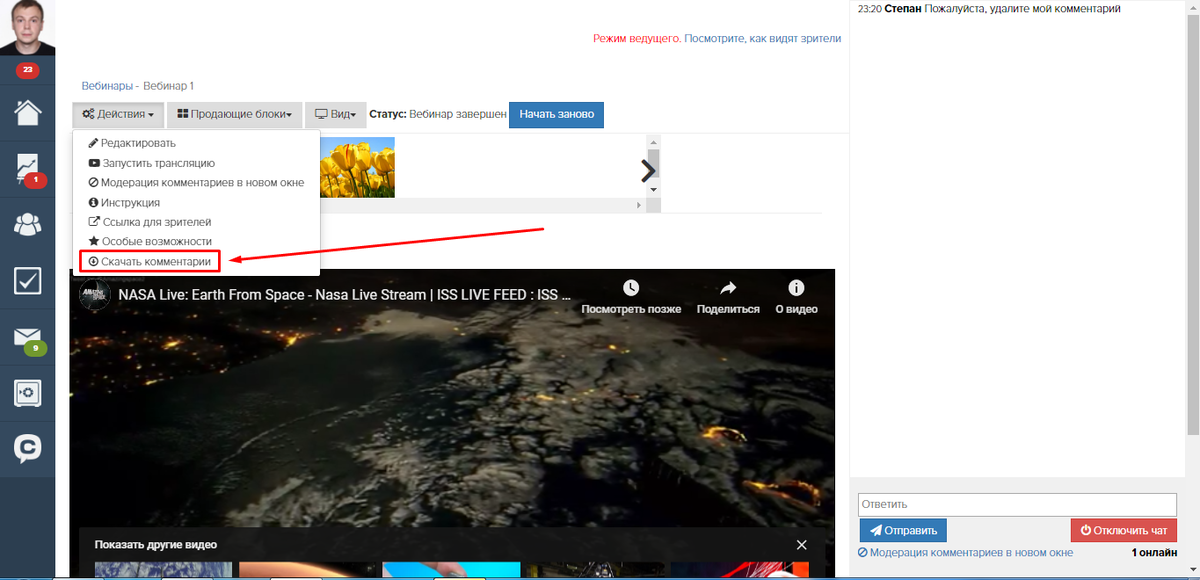This screenshot has height=580, width=1200.
Task: Click the video info 'О видео' icon
Action: point(796,288)
